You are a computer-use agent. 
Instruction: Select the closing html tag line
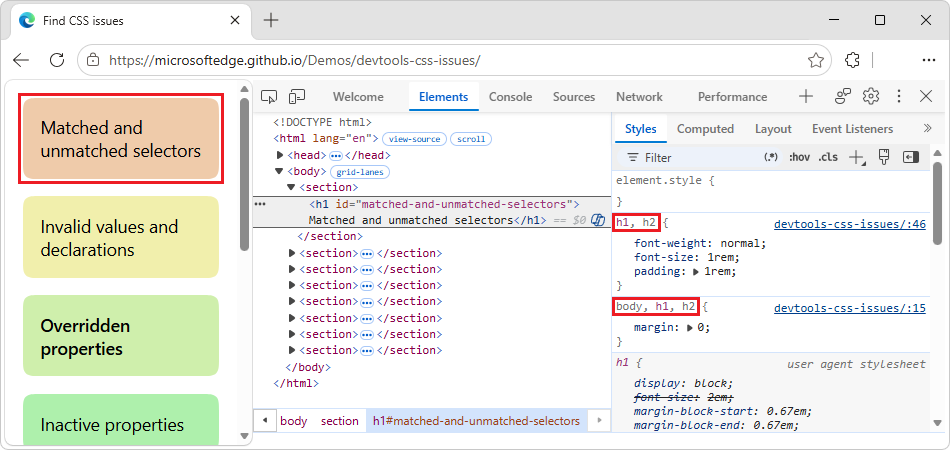tap(296, 383)
